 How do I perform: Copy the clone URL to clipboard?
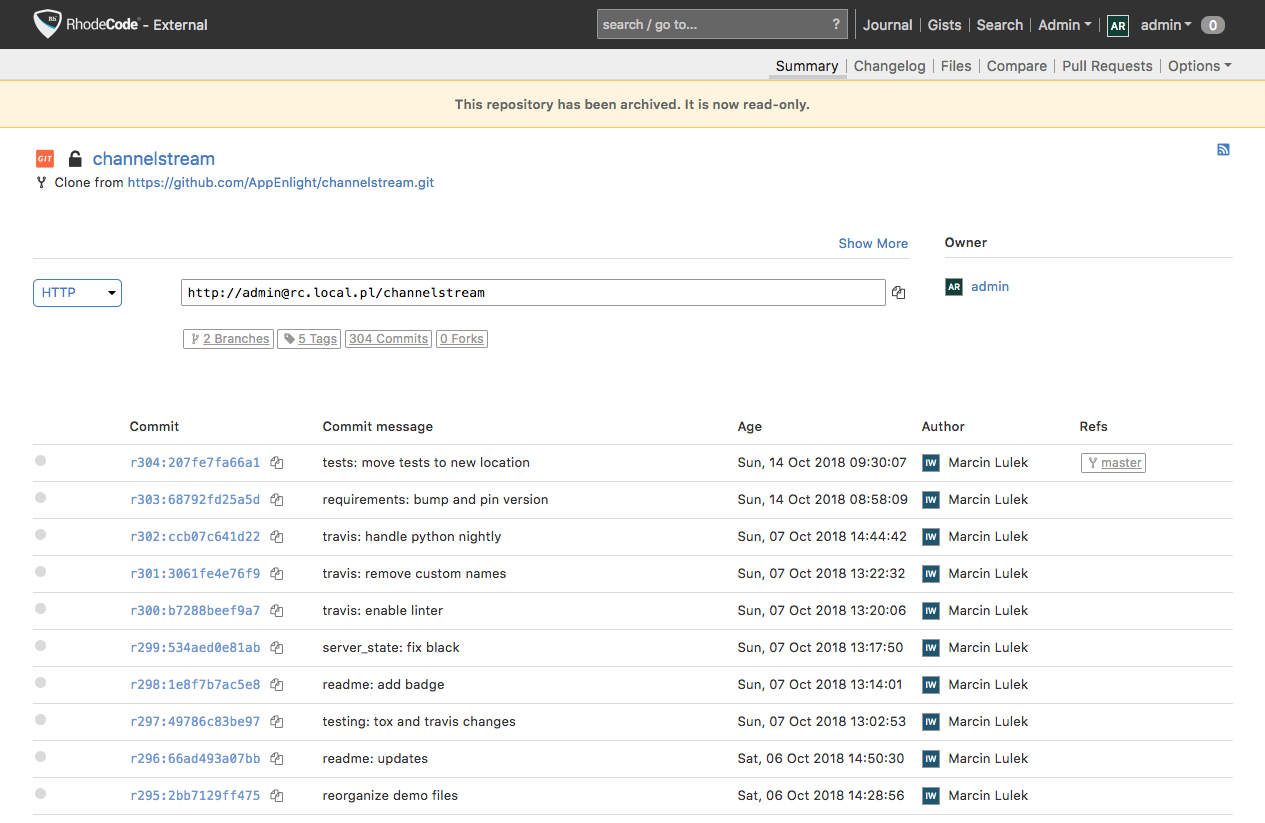click(898, 293)
